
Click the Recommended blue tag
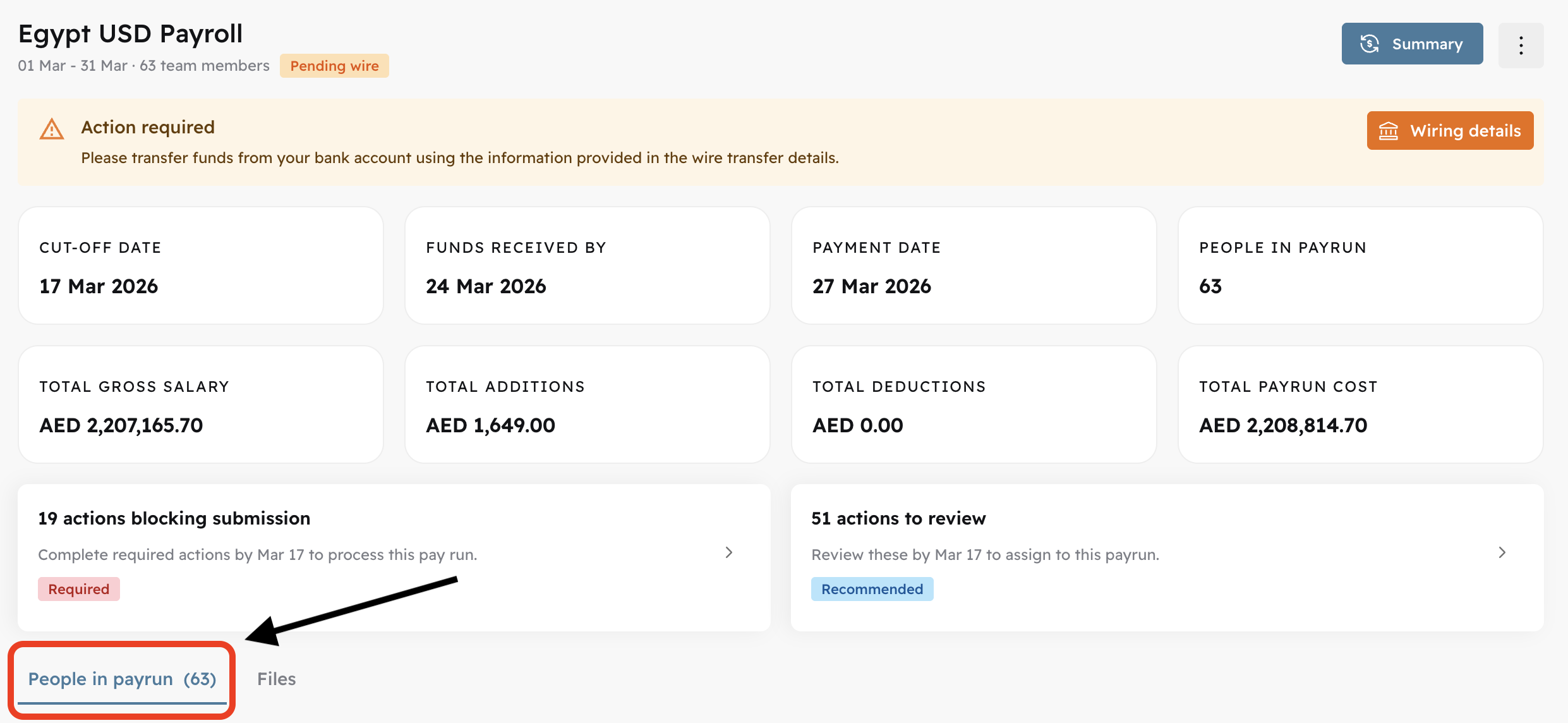[872, 589]
